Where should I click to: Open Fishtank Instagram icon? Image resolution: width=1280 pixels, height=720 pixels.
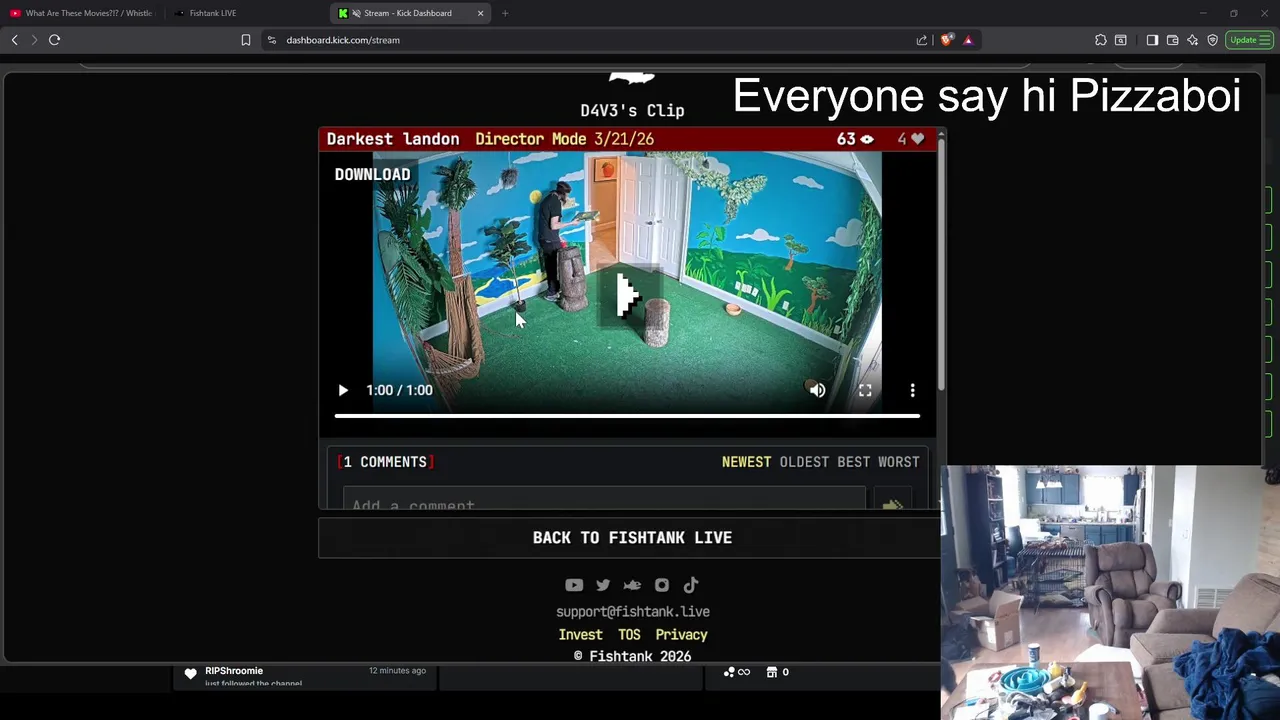pyautogui.click(x=662, y=585)
